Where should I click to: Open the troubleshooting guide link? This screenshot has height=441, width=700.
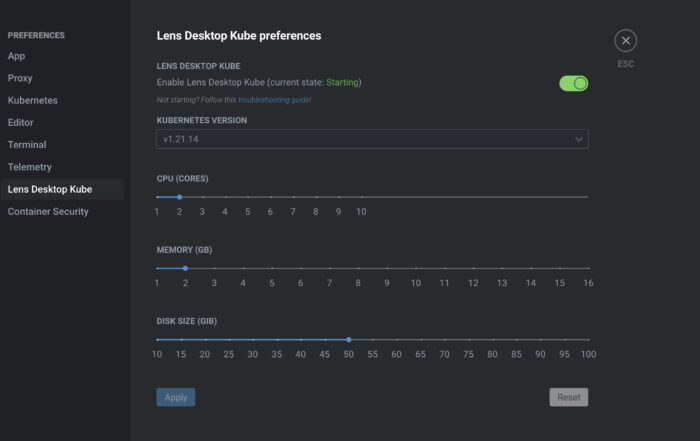(x=275, y=100)
